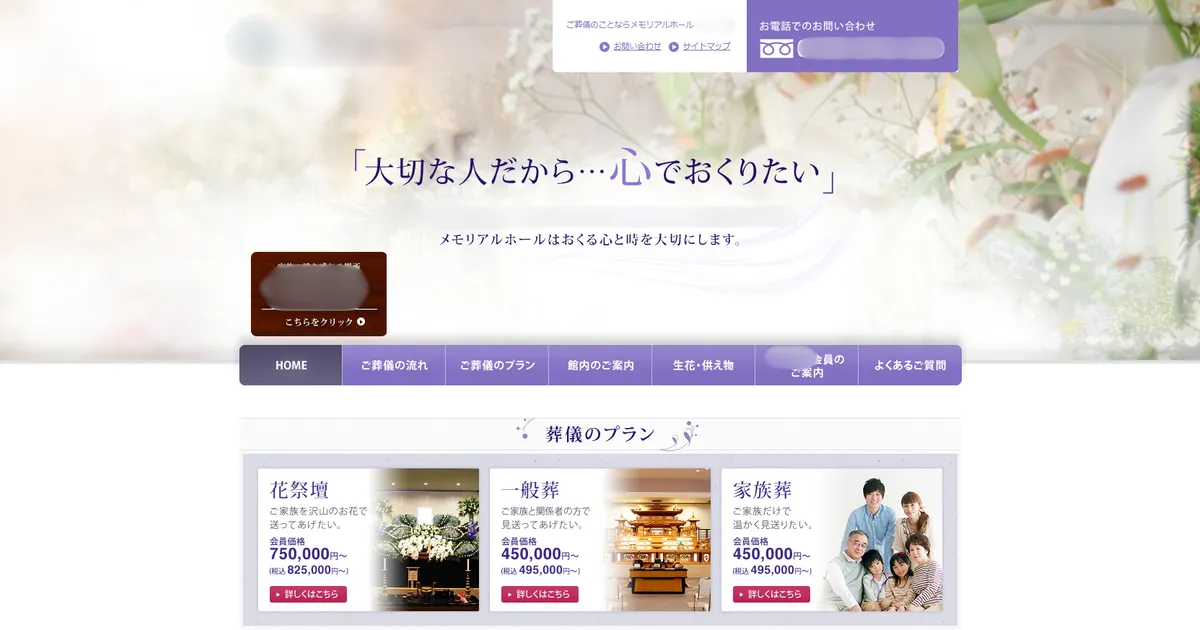Open the よくあるご質問 navigation item
The image size is (1200, 630).
coord(911,364)
